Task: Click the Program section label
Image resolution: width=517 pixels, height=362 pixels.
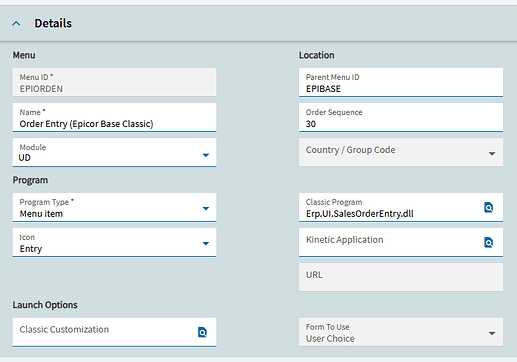Action: tap(30, 180)
